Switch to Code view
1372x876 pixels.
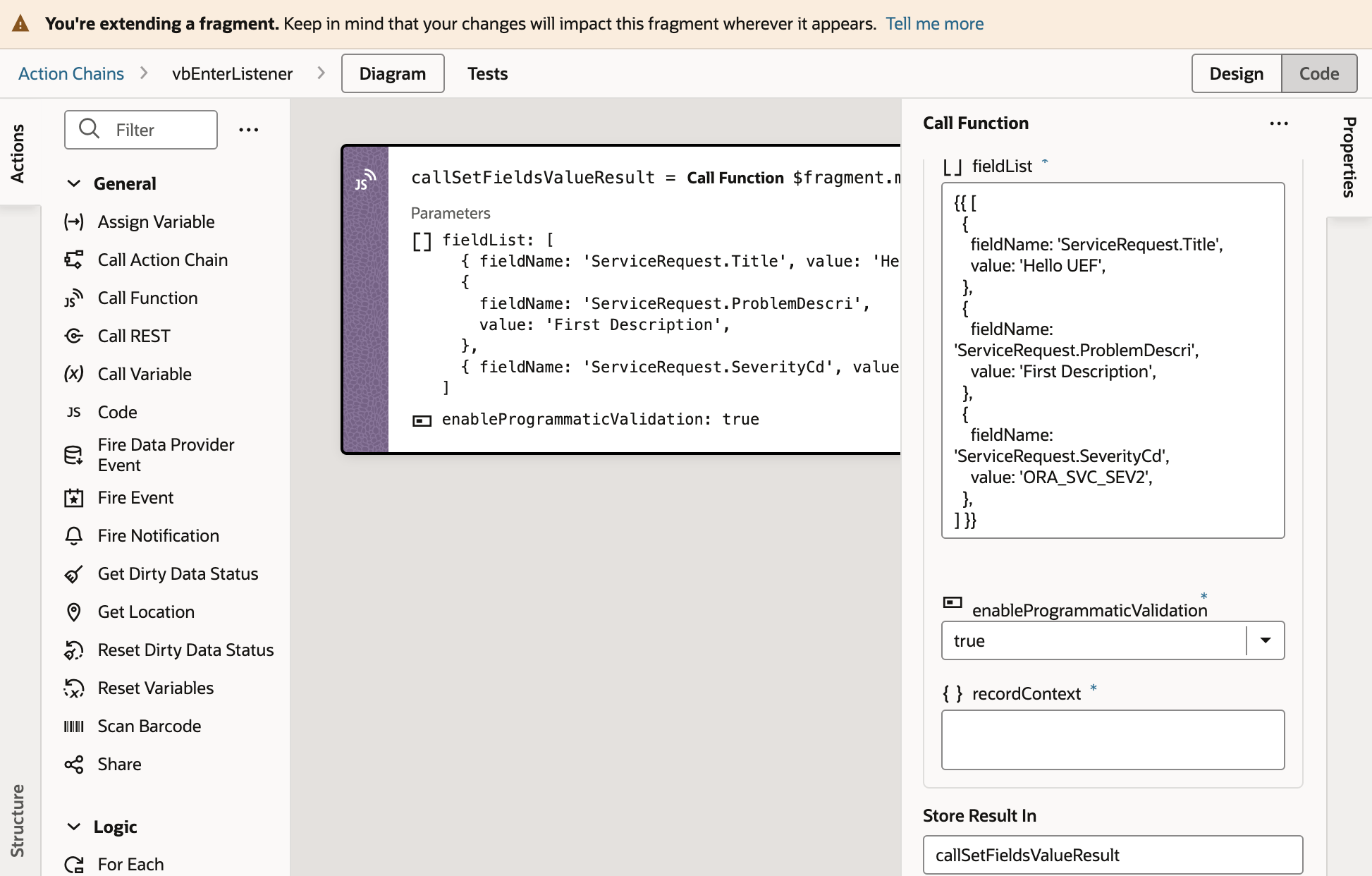coord(1319,73)
